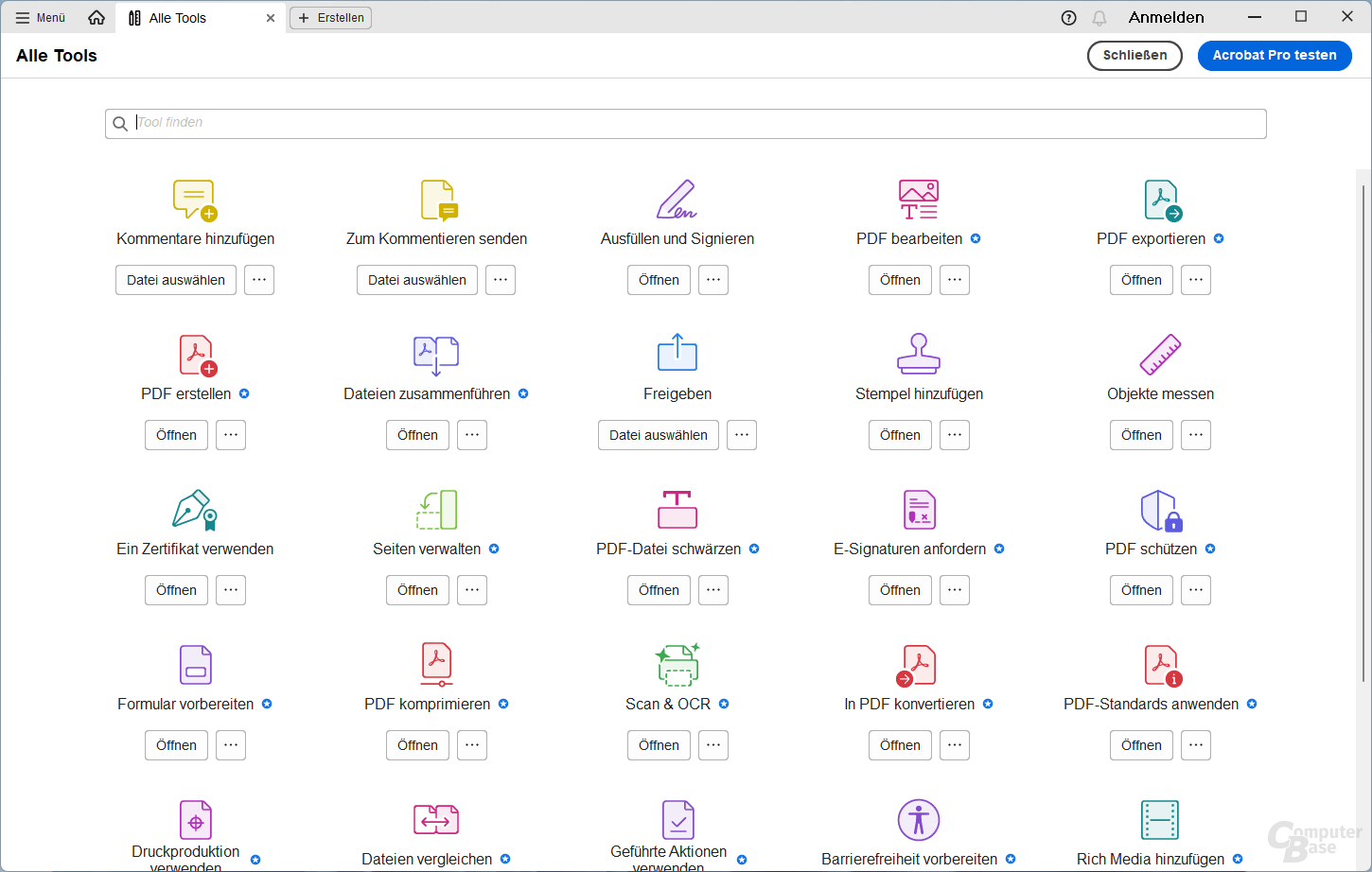Open the help question mark icon

pos(1069,18)
